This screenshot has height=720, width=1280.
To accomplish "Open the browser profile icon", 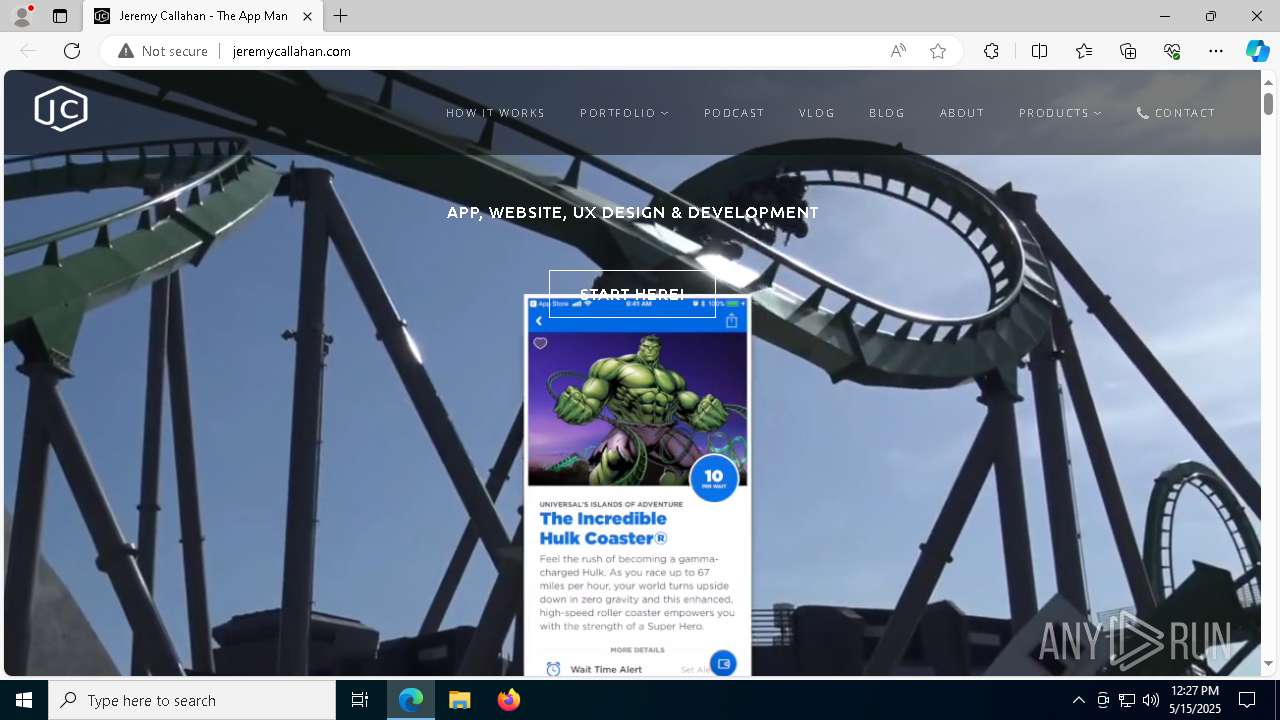I will coord(21,16).
